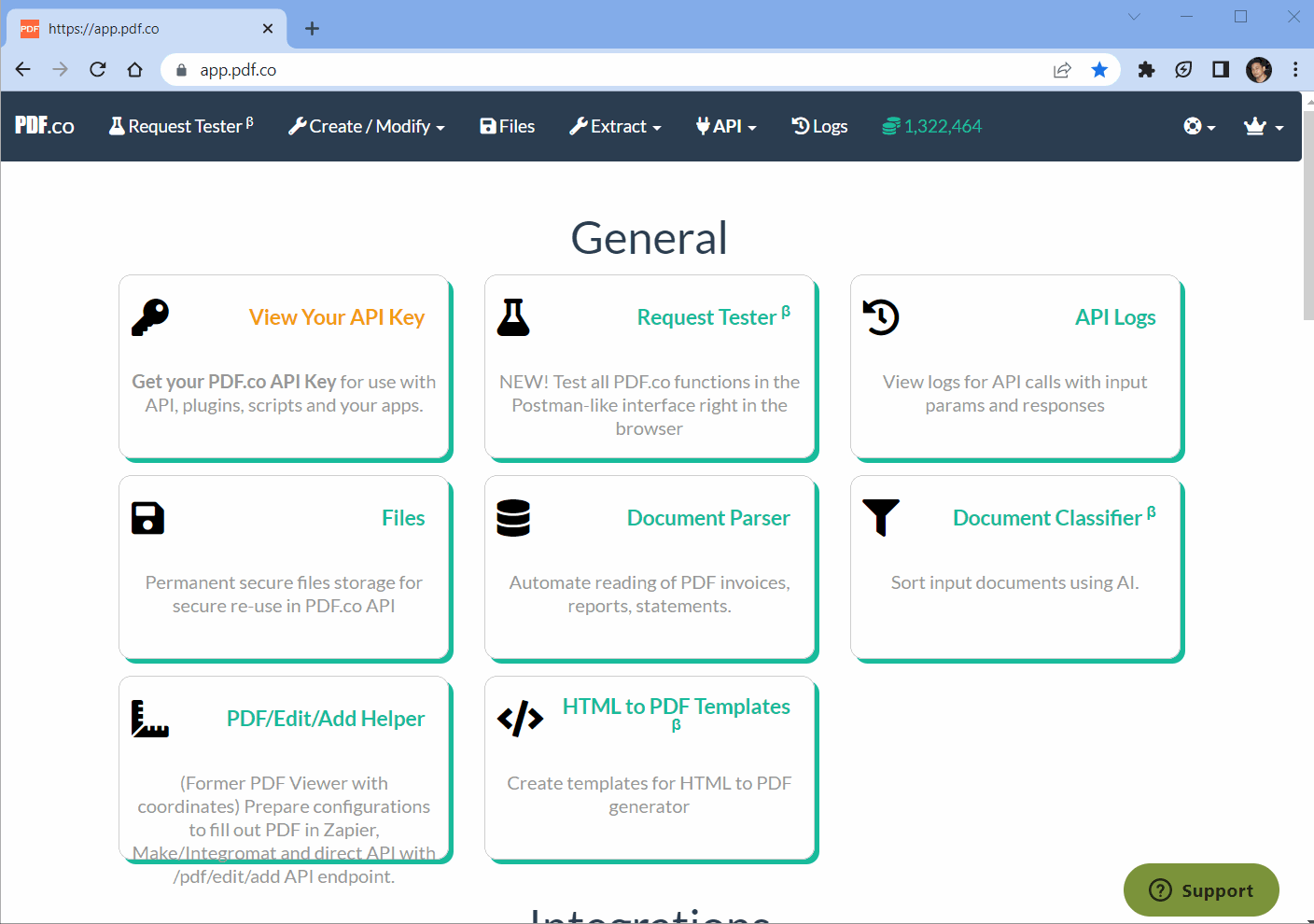Open the tab search chevron in title bar

(1134, 17)
